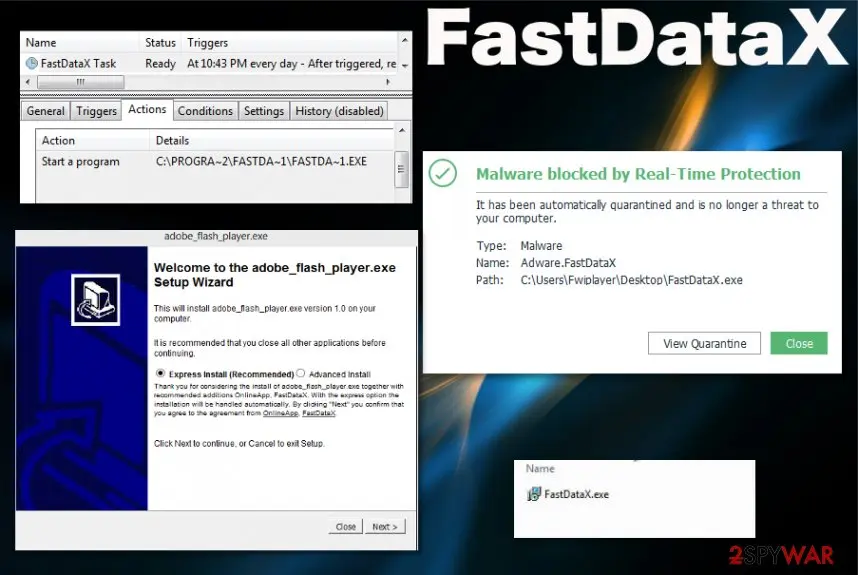Open the OnlineApp agreement link
The height and width of the screenshot is (575, 858).
[x=280, y=413]
